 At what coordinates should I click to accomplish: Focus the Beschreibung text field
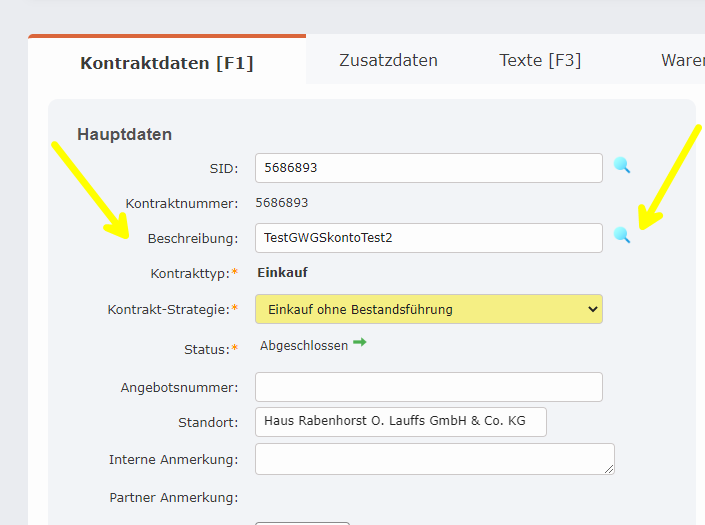tap(429, 238)
